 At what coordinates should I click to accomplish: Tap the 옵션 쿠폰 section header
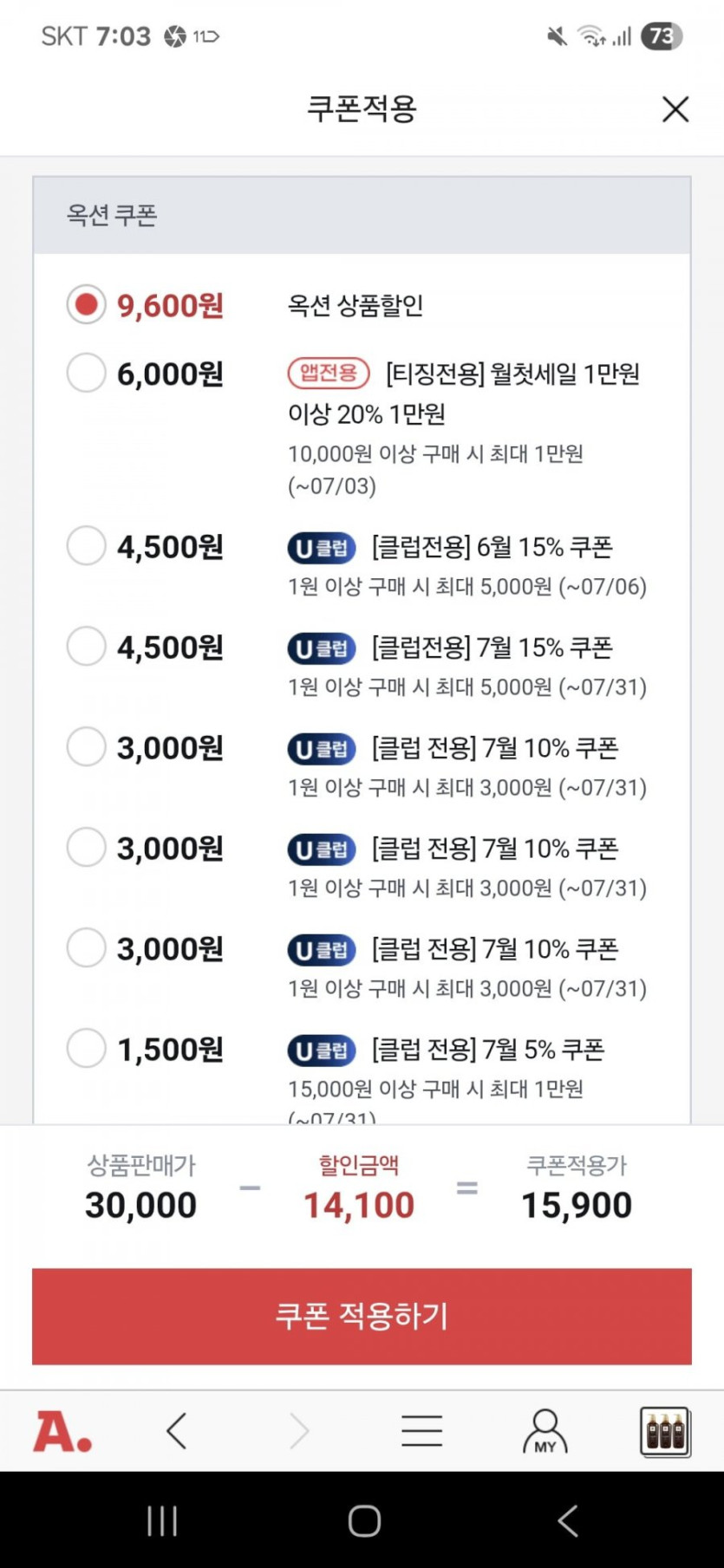click(x=112, y=215)
